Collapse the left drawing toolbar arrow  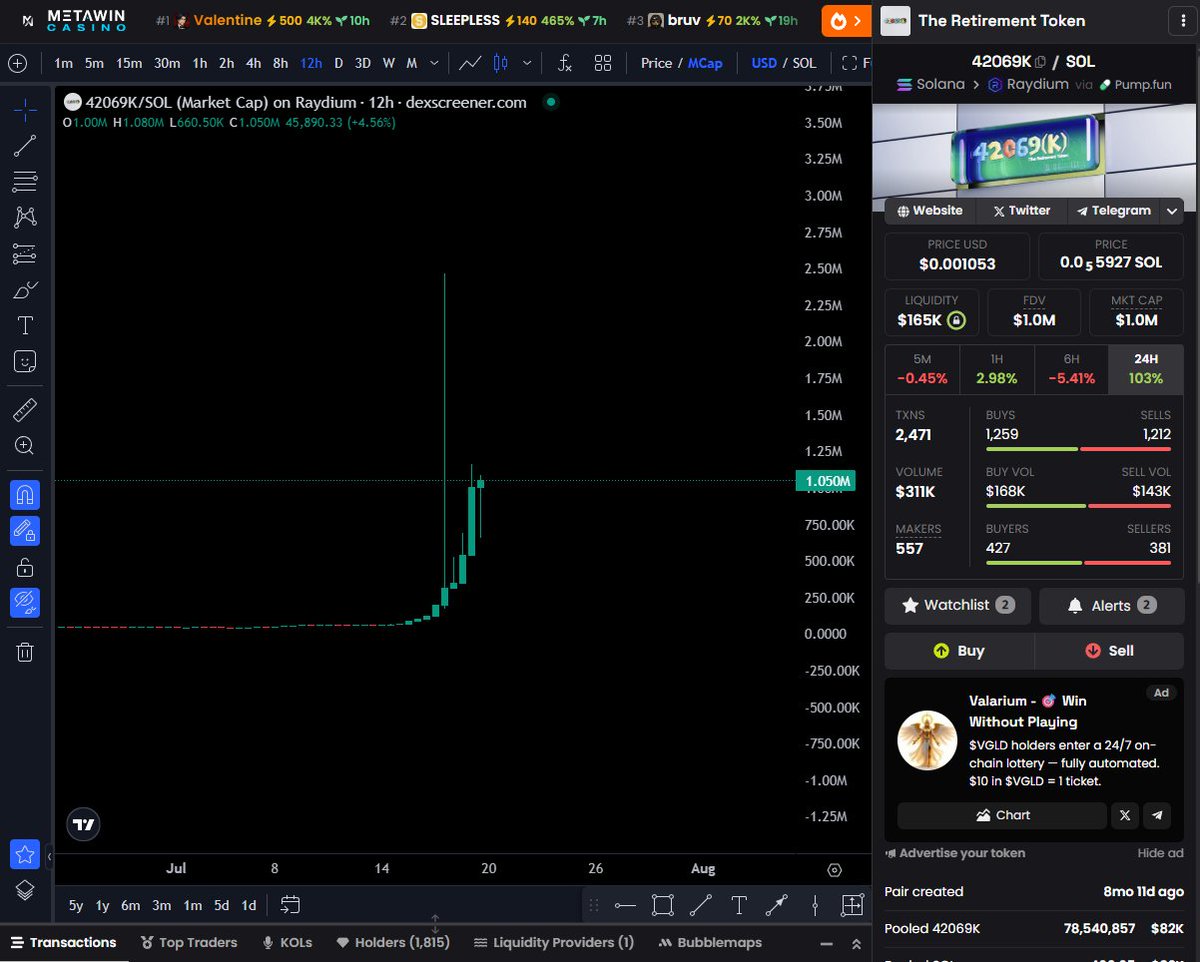tap(49, 856)
